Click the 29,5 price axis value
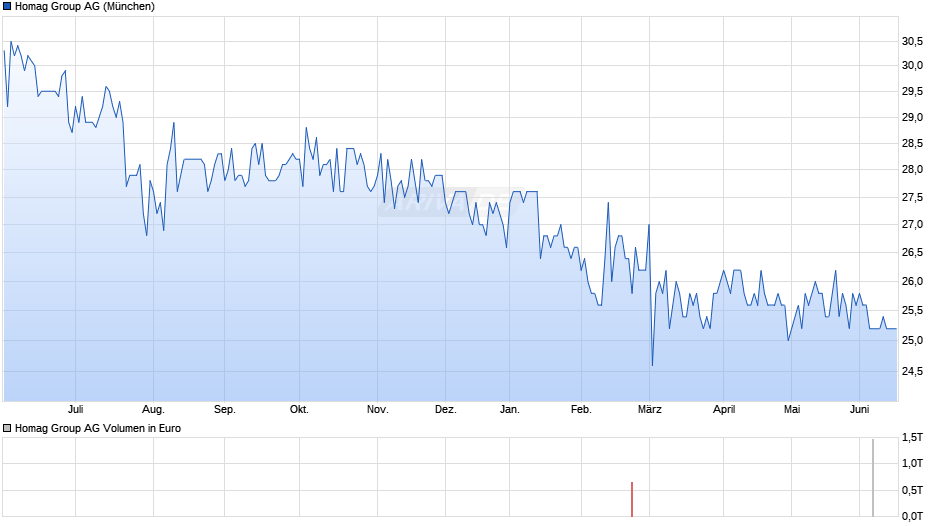The image size is (940, 526). coord(912,92)
